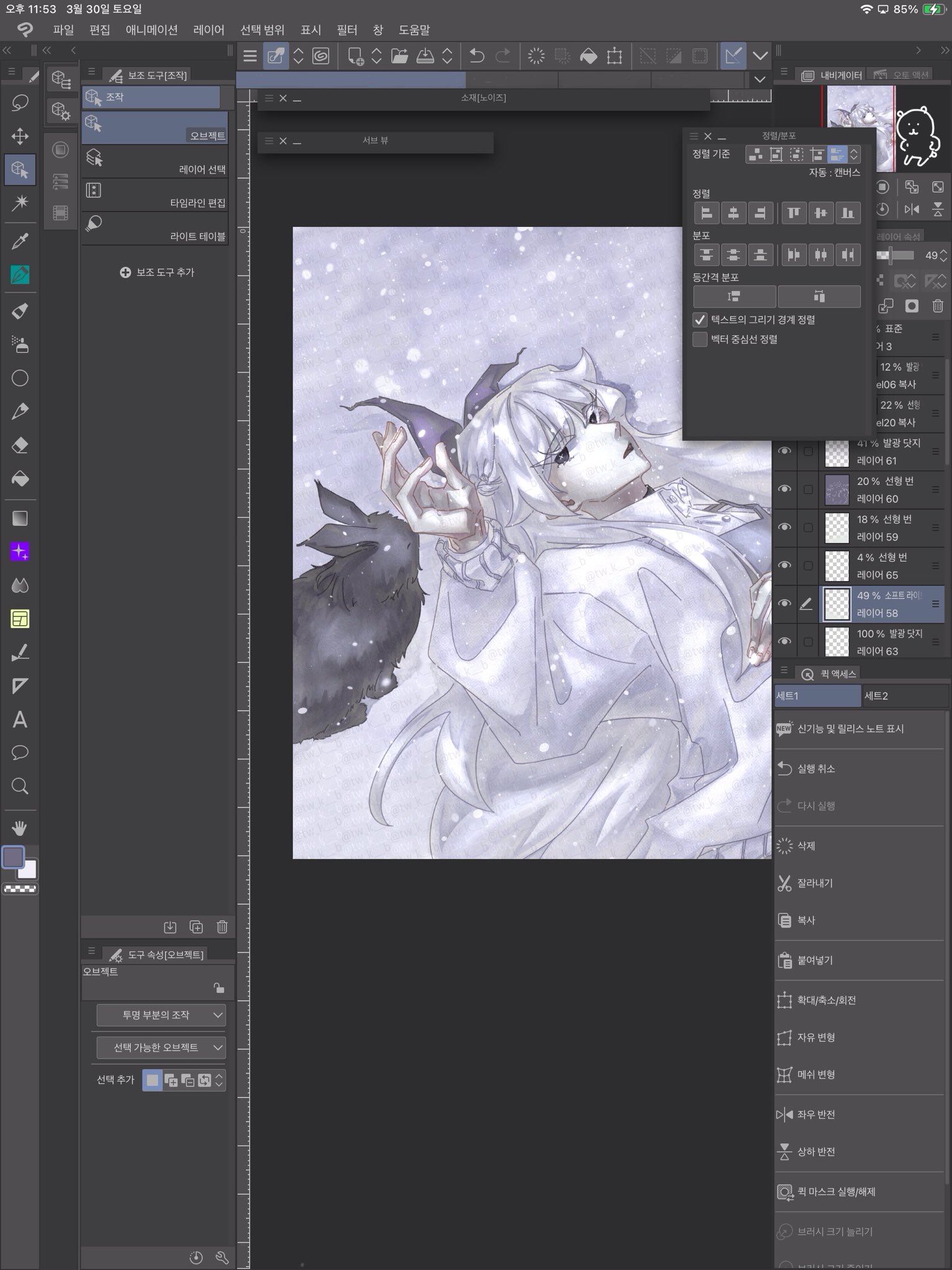
Task: Click 메쉬 변형 in quick access
Action: pyautogui.click(x=859, y=1075)
